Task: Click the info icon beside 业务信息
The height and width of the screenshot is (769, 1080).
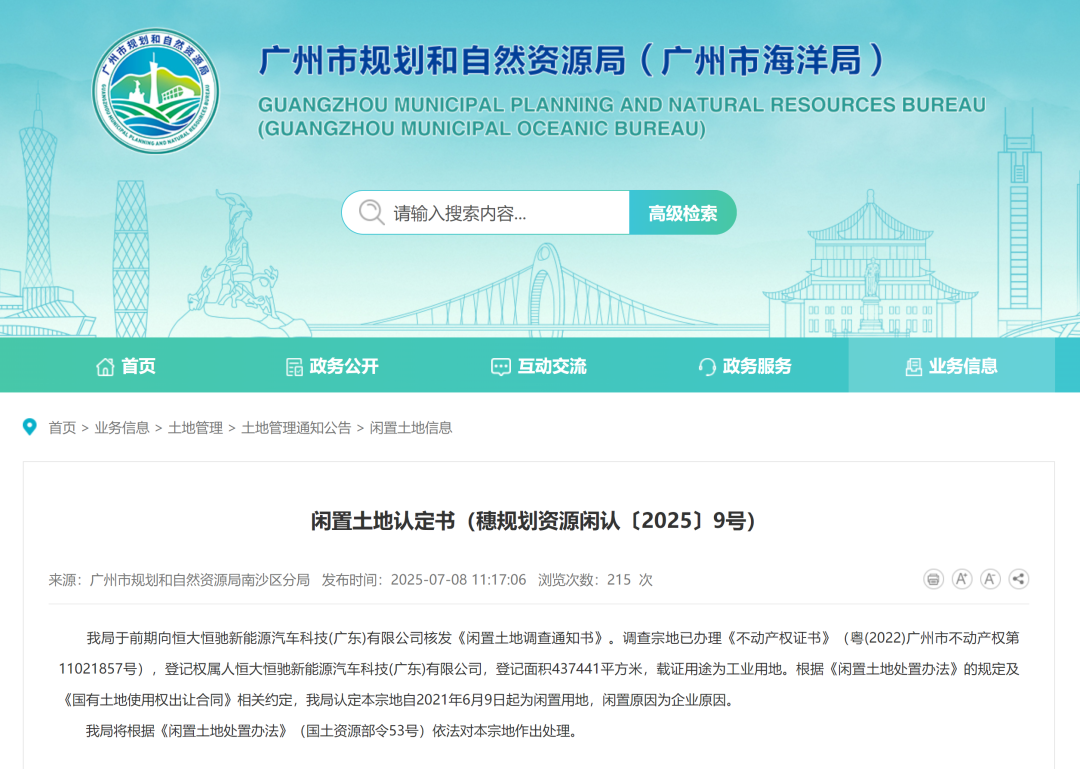Action: (913, 367)
